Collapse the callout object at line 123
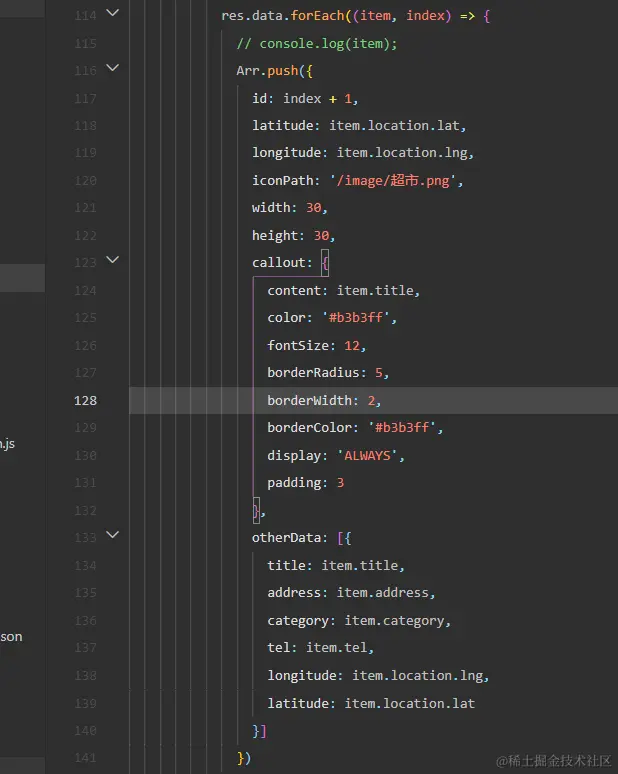This screenshot has width=618, height=774. (x=113, y=260)
